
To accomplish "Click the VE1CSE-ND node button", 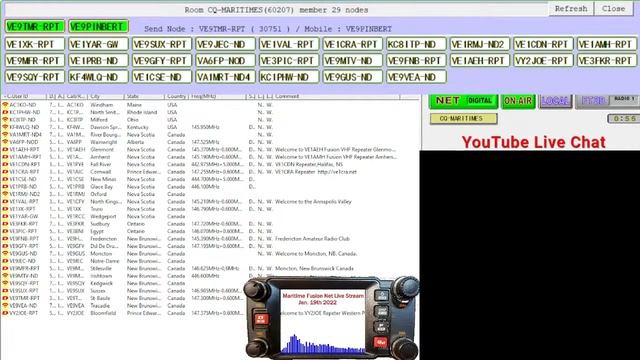I will pyautogui.click(x=162, y=77).
